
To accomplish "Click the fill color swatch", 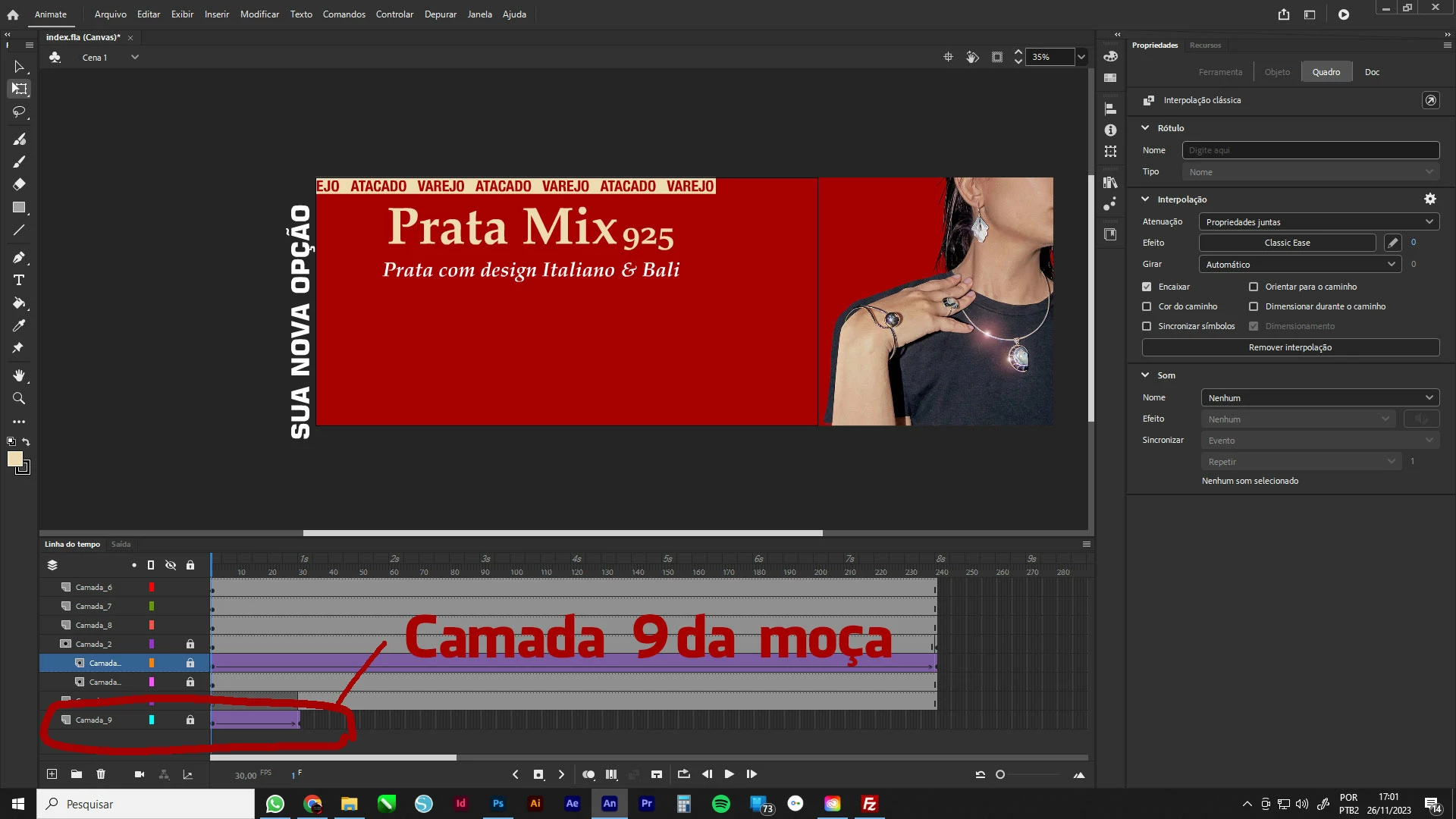I will tap(14, 459).
